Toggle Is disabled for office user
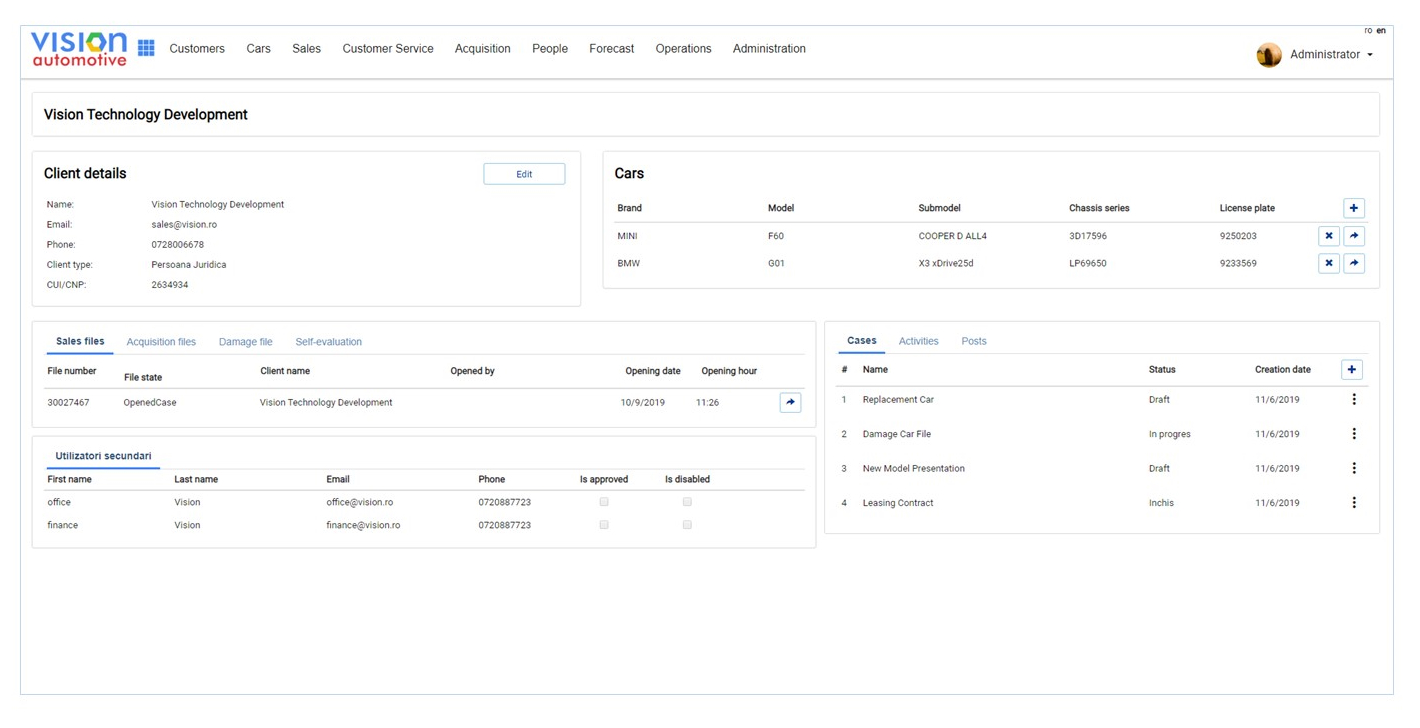The height and width of the screenshot is (728, 1420). pos(687,502)
